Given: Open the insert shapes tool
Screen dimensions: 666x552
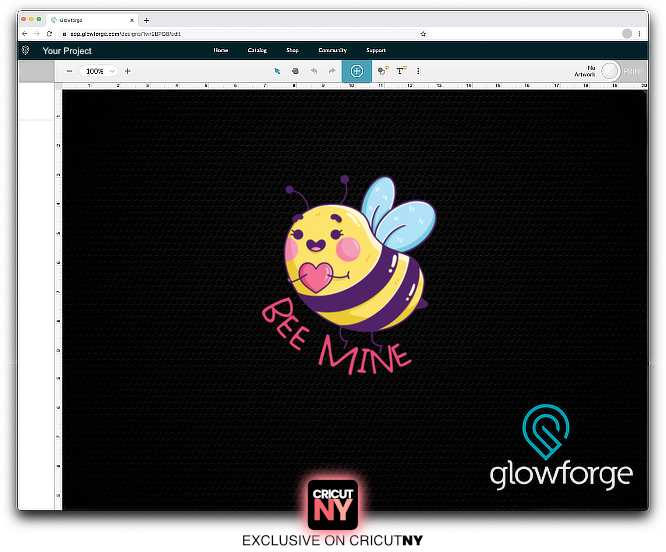Looking at the screenshot, I should 383,71.
